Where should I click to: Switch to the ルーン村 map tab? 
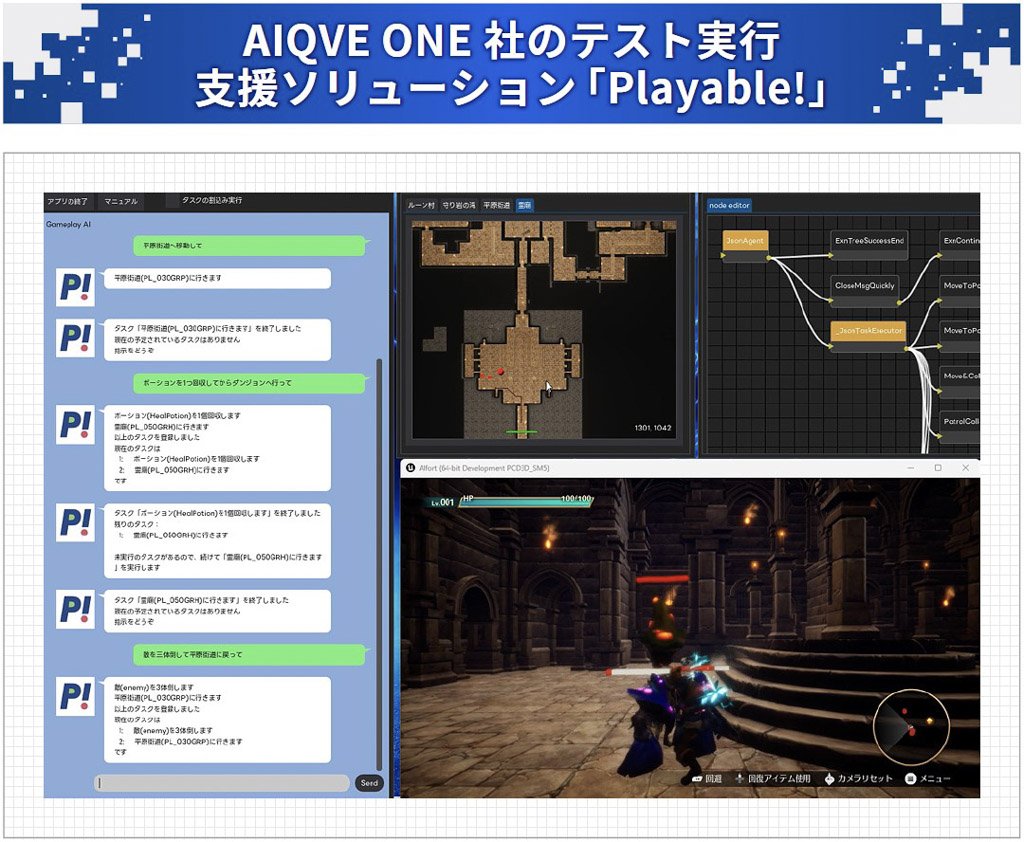tap(421, 205)
